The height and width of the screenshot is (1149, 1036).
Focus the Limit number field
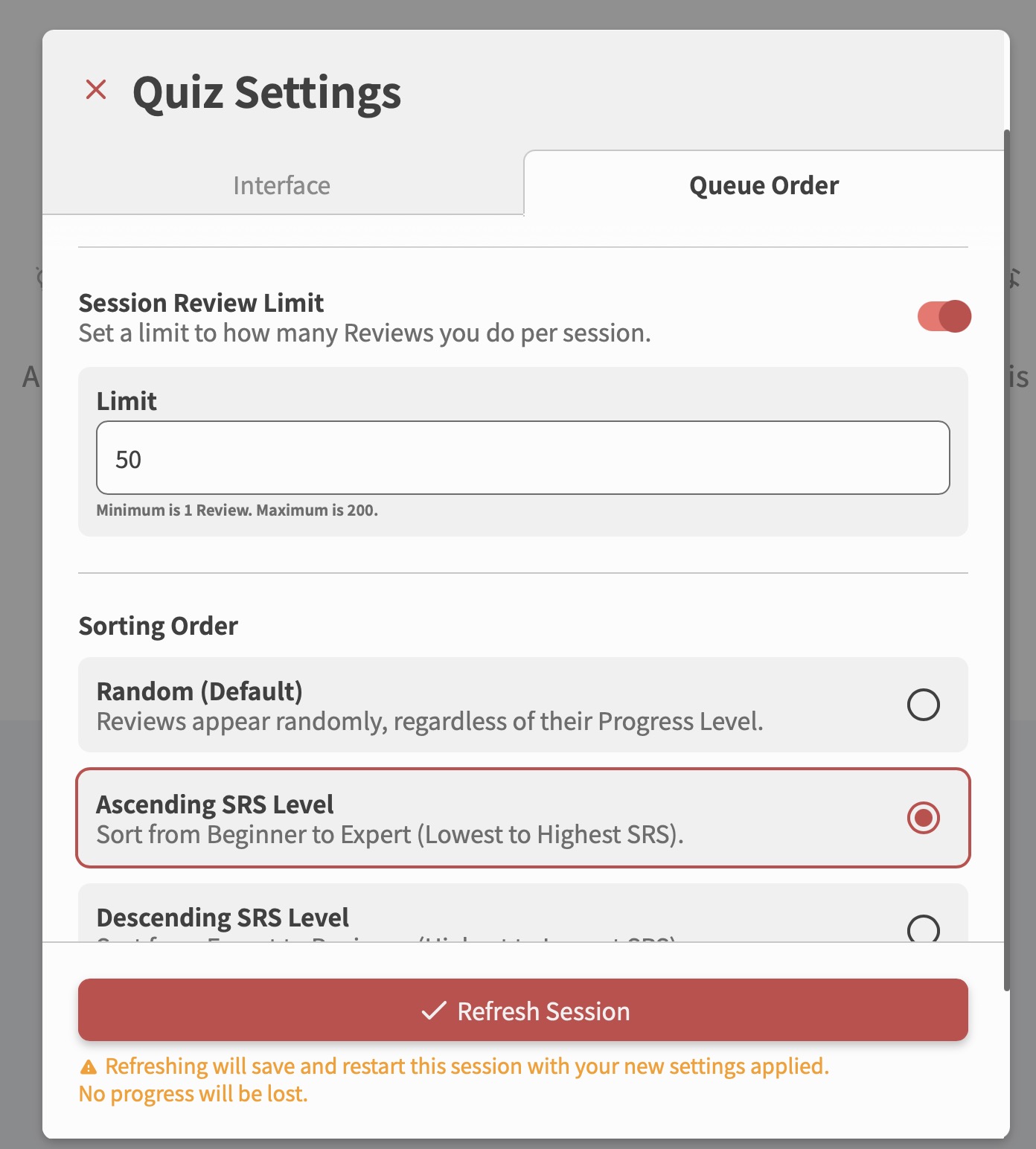tap(522, 458)
